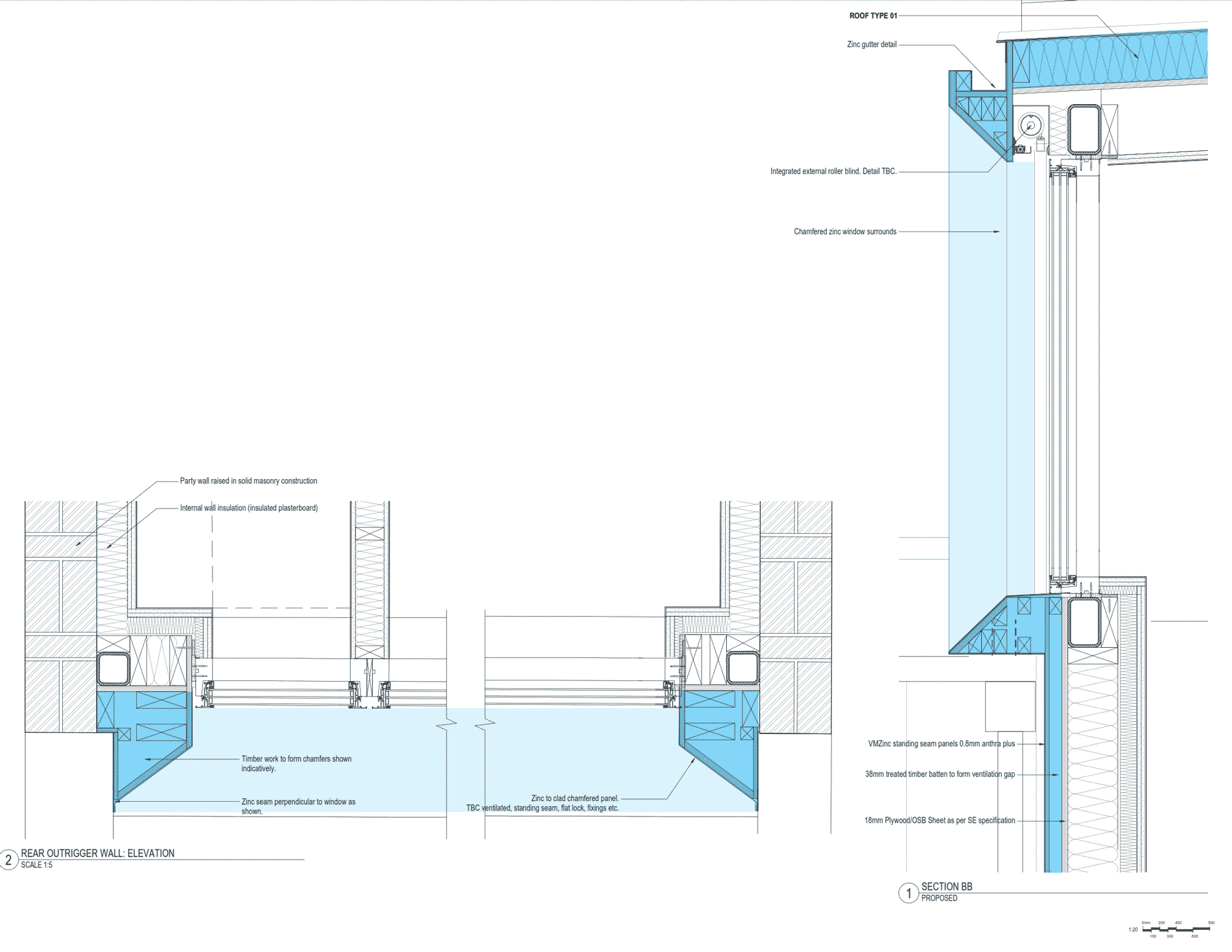This screenshot has width=1232, height=952.
Task: Click the SECTION BB title text
Action: (x=946, y=887)
